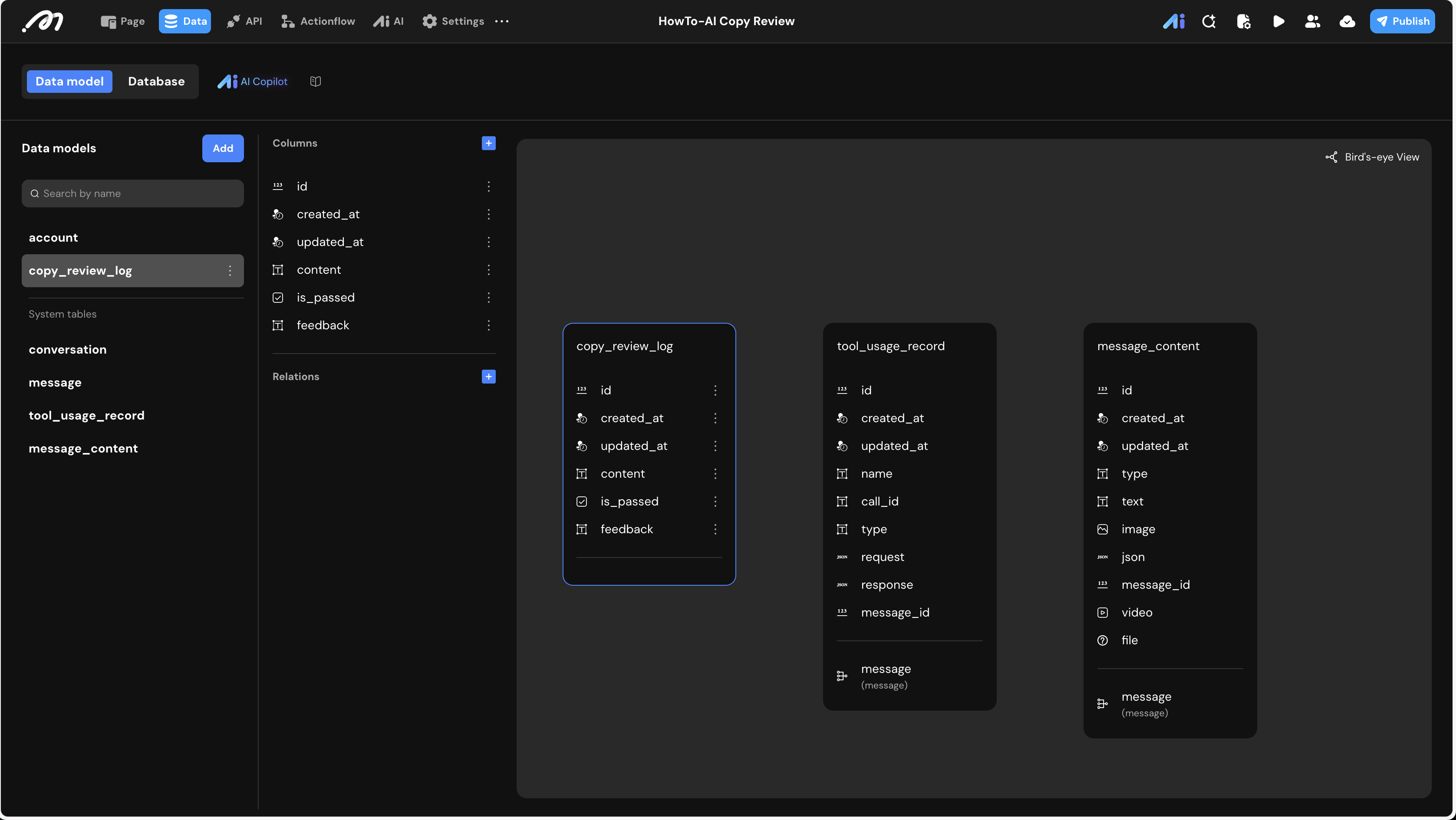Click the cloud deploy icon

pyautogui.click(x=1347, y=21)
